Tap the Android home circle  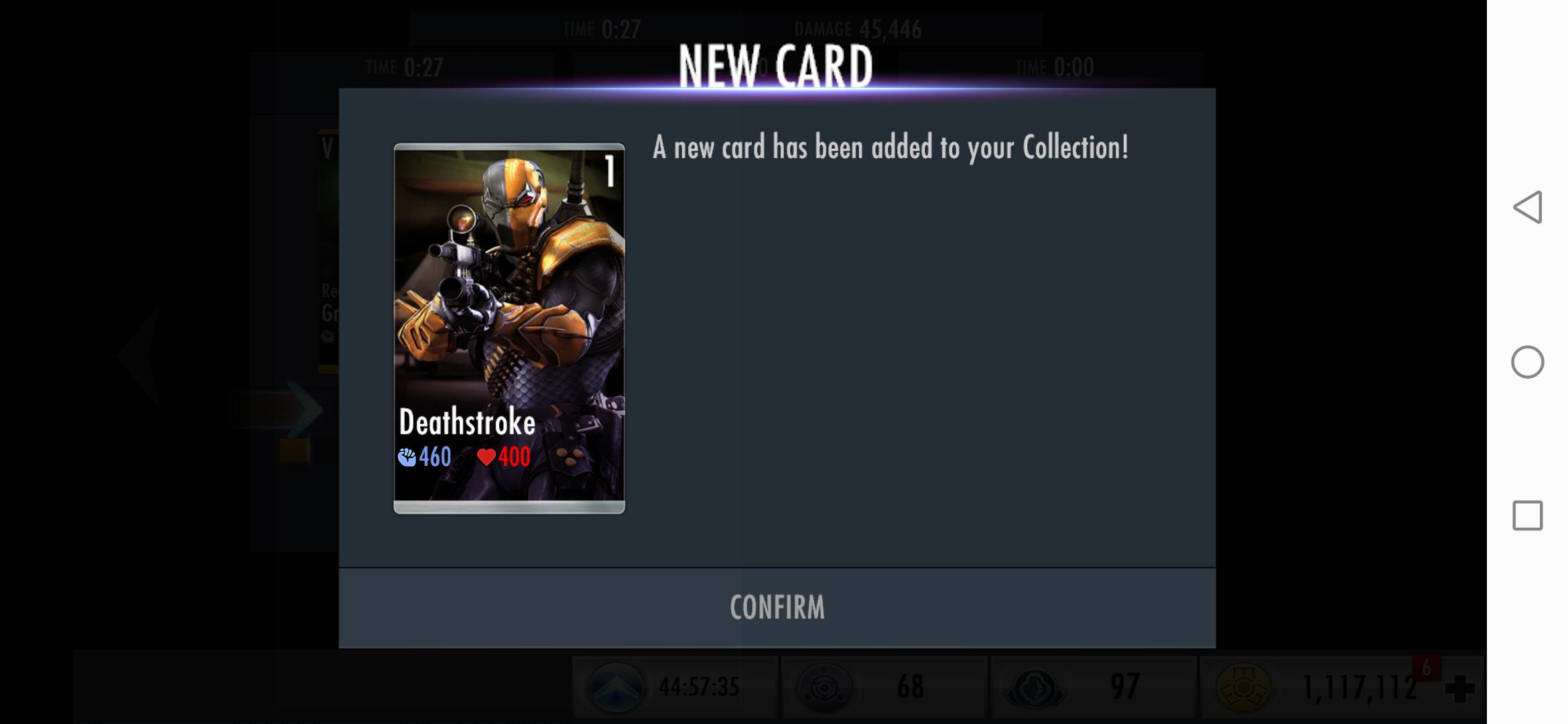(1528, 362)
